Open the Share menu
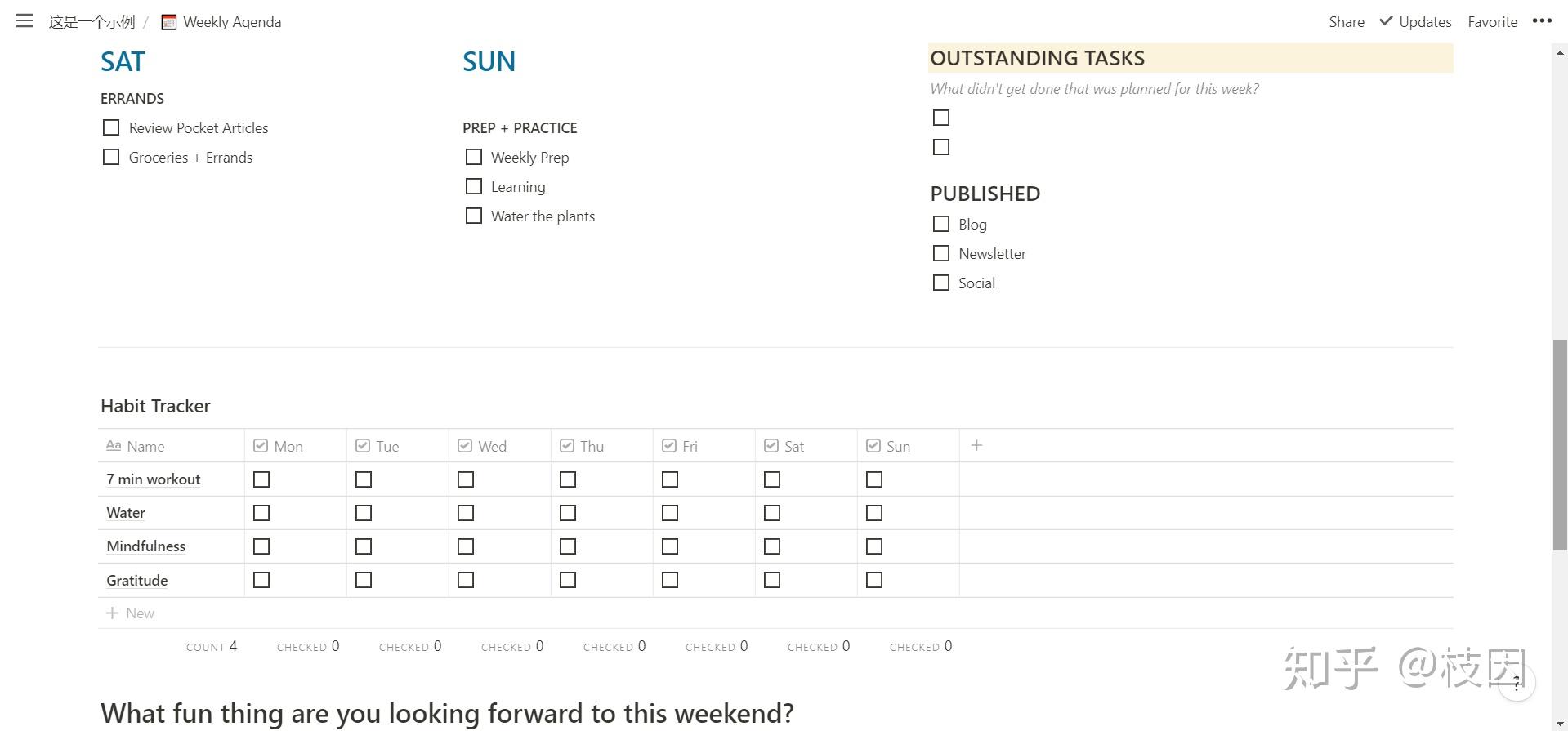This screenshot has width=1568, height=731. (1346, 22)
